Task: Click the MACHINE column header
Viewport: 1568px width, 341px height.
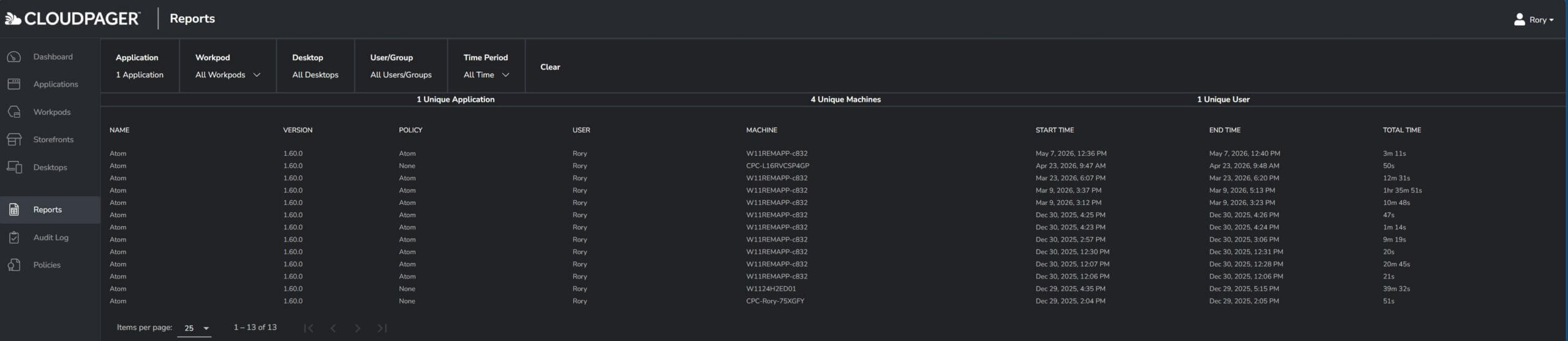Action: tap(761, 130)
